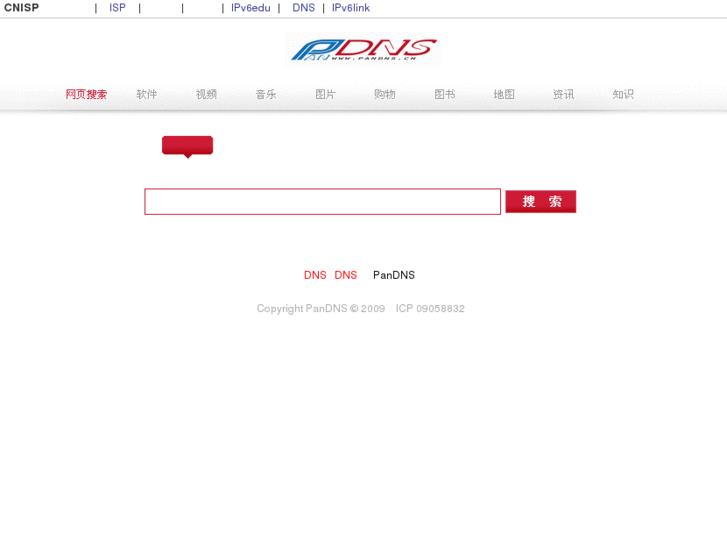Switch to the 图片 tab
This screenshot has height=545, width=727.
[325, 94]
